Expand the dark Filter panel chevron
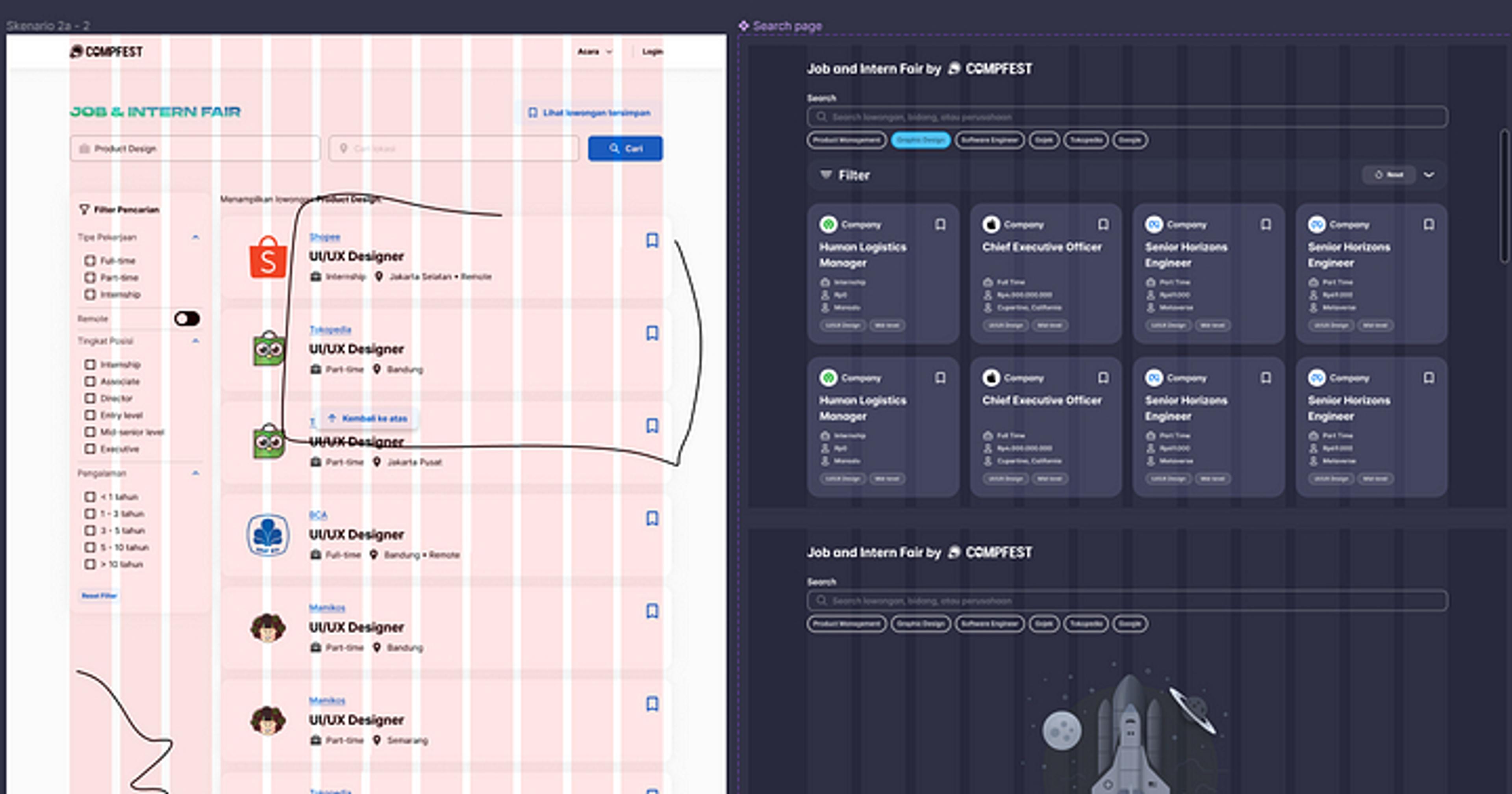The width and height of the screenshot is (1512, 794). [1429, 174]
